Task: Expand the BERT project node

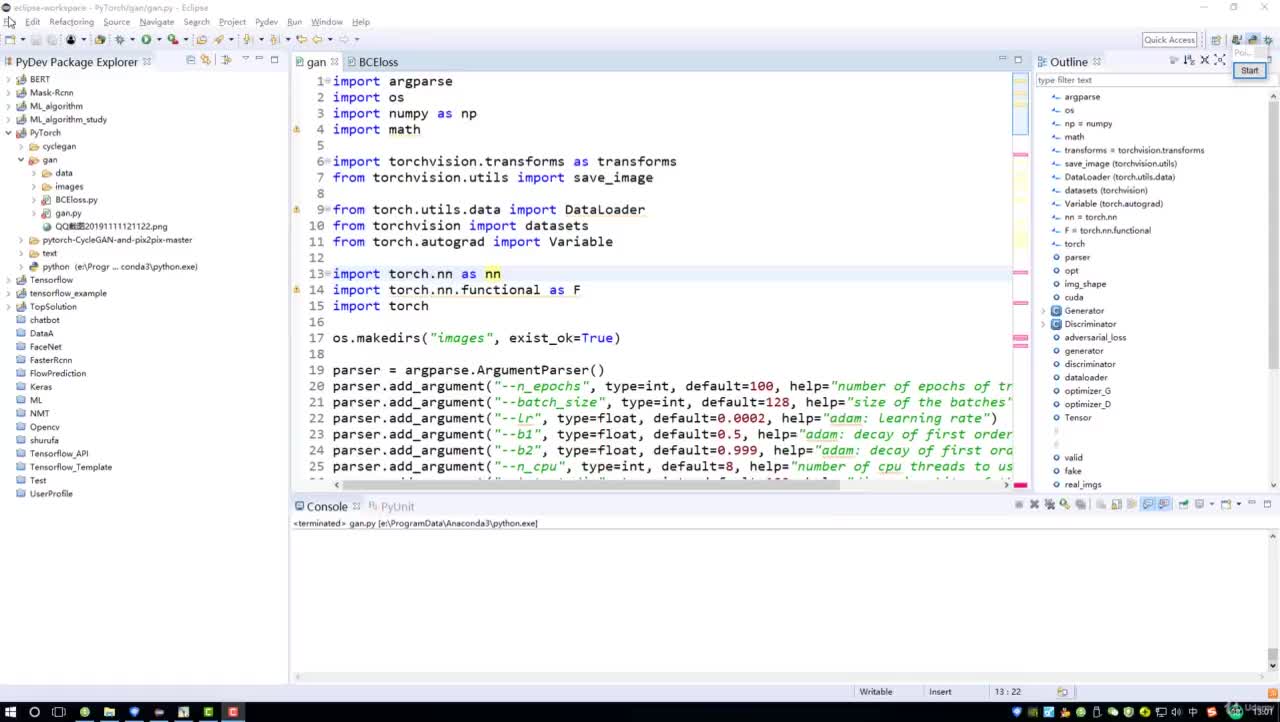Action: 9,79
